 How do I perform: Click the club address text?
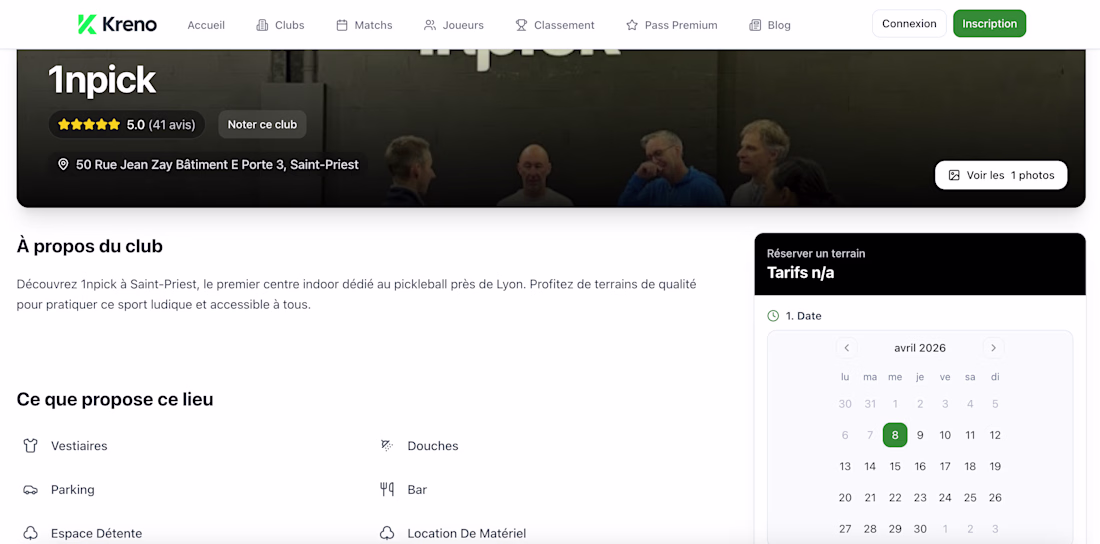click(x=217, y=165)
